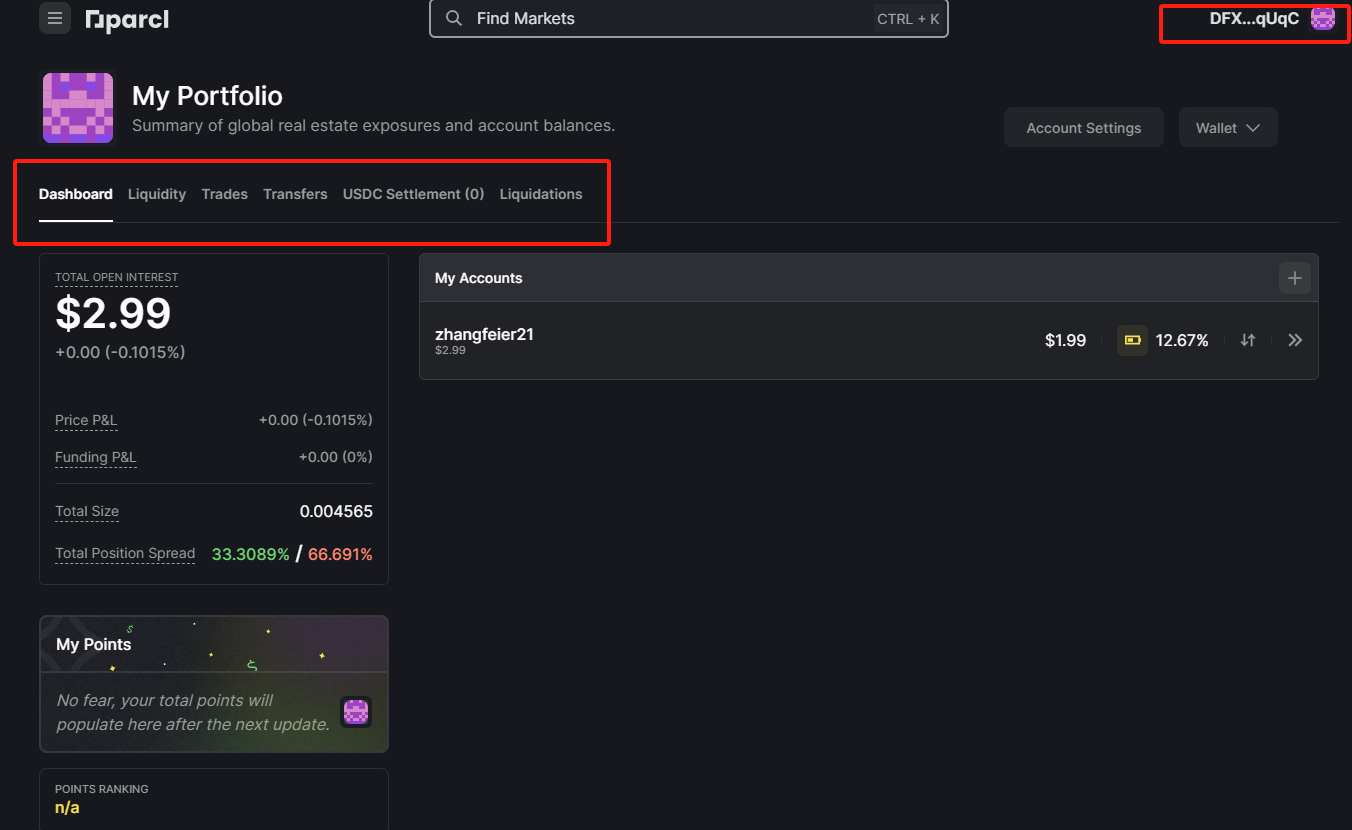This screenshot has width=1352, height=830.
Task: Switch to the Trades tab
Action: [225, 194]
